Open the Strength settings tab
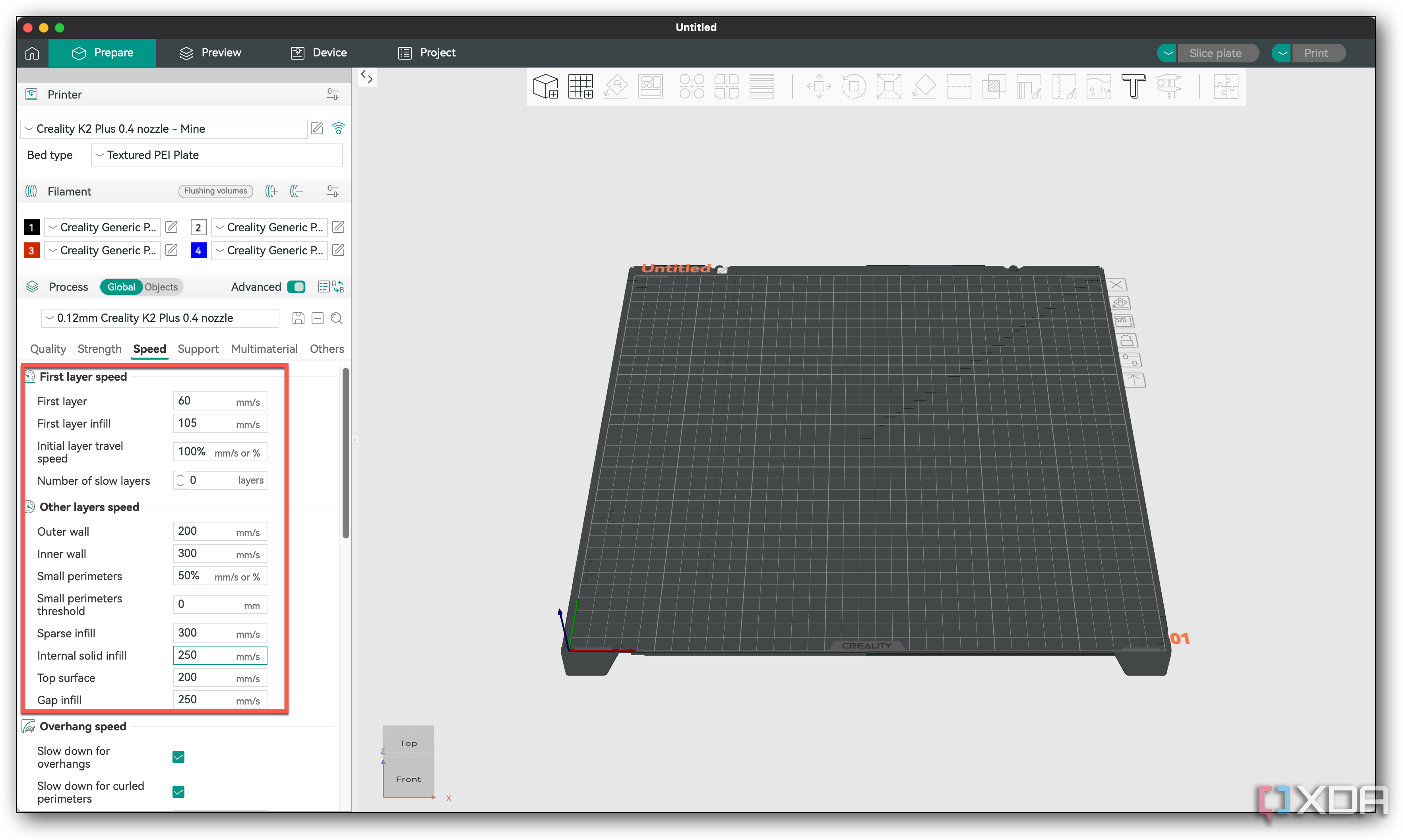The image size is (1403, 840). 100,349
